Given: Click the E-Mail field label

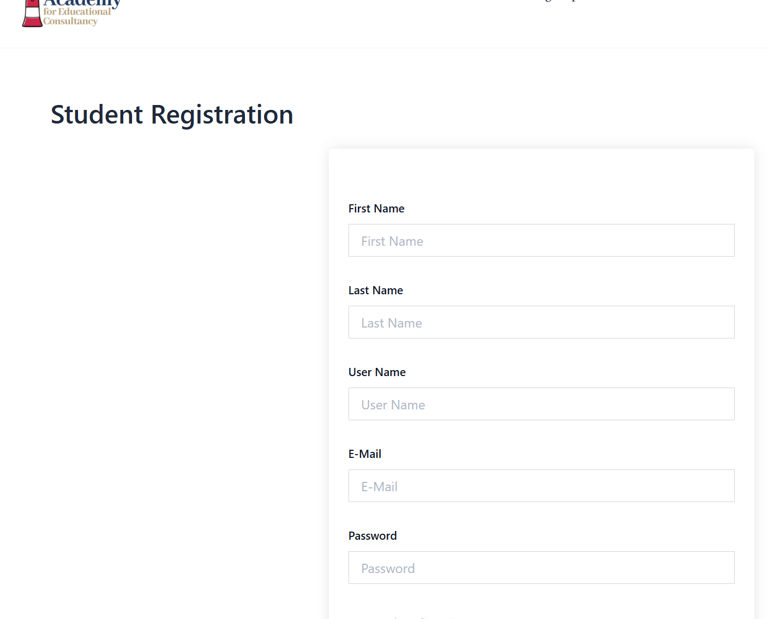Looking at the screenshot, I should (365, 454).
